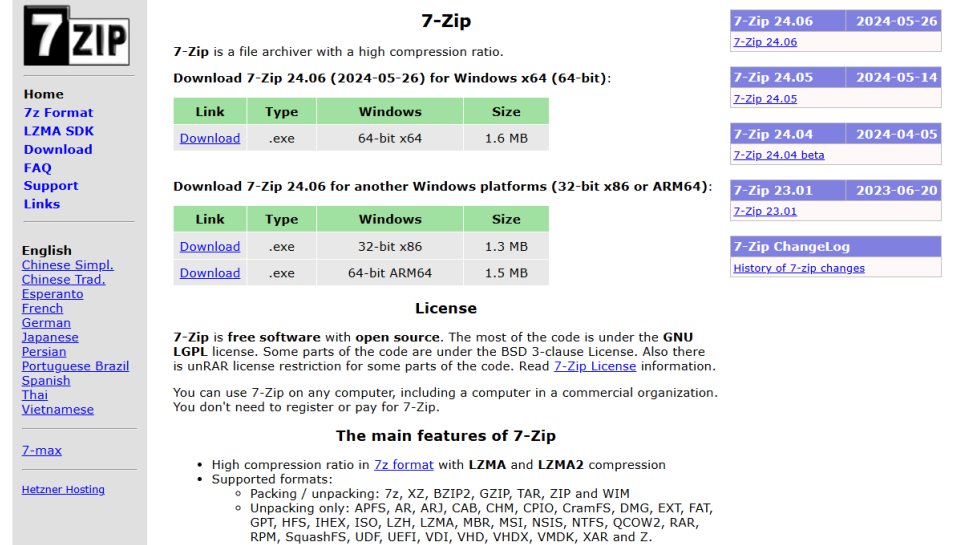Click the 2024-05-14 date header

[x=893, y=77]
